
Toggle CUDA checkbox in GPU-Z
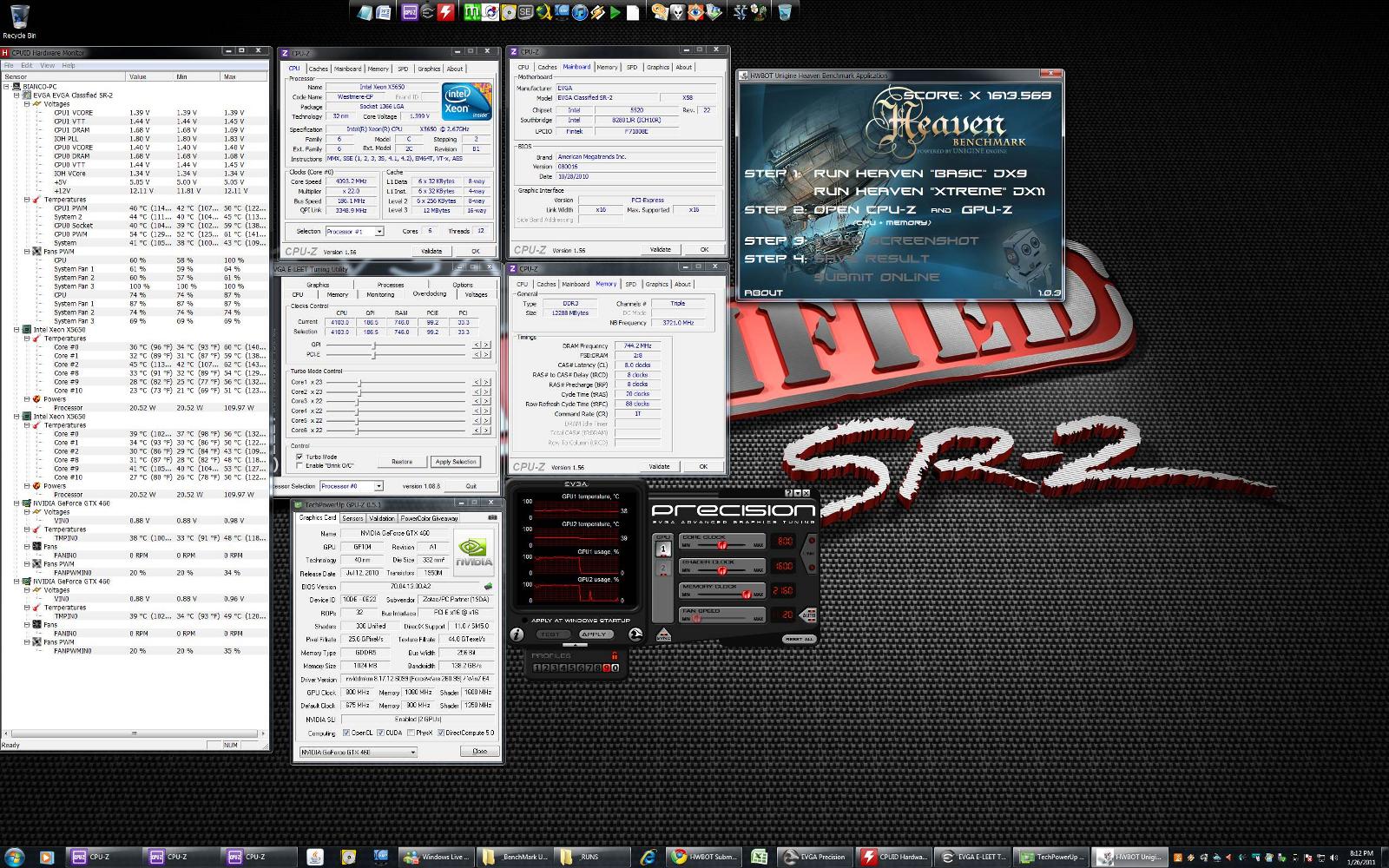(x=380, y=733)
